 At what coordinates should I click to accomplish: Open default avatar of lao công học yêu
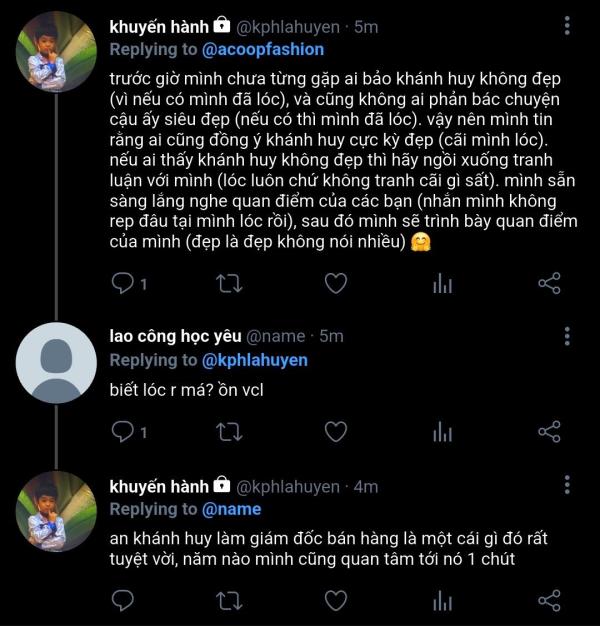click(56, 363)
